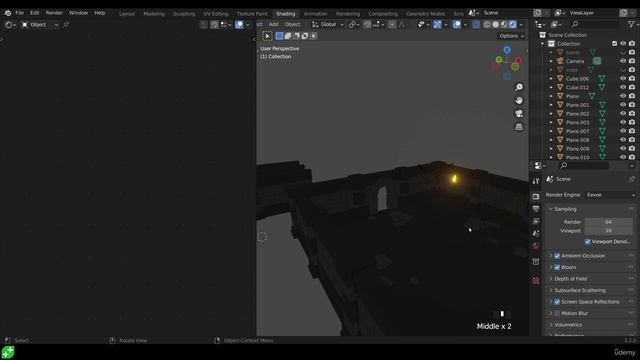
Task: Expand Cube.006 in the outliner
Action: pyautogui.click(x=551, y=79)
